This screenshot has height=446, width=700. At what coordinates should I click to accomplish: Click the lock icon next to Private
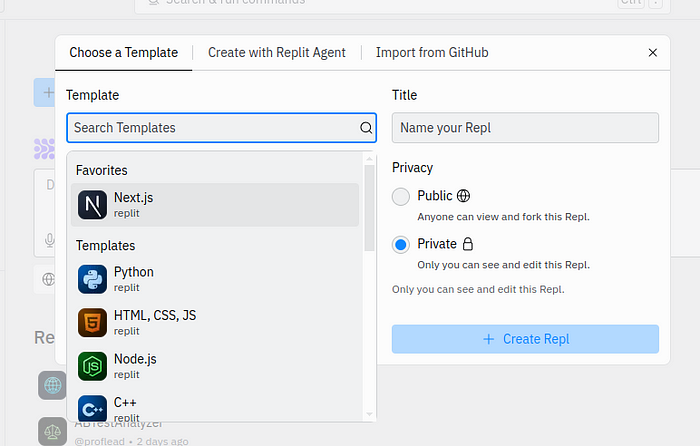(x=467, y=244)
